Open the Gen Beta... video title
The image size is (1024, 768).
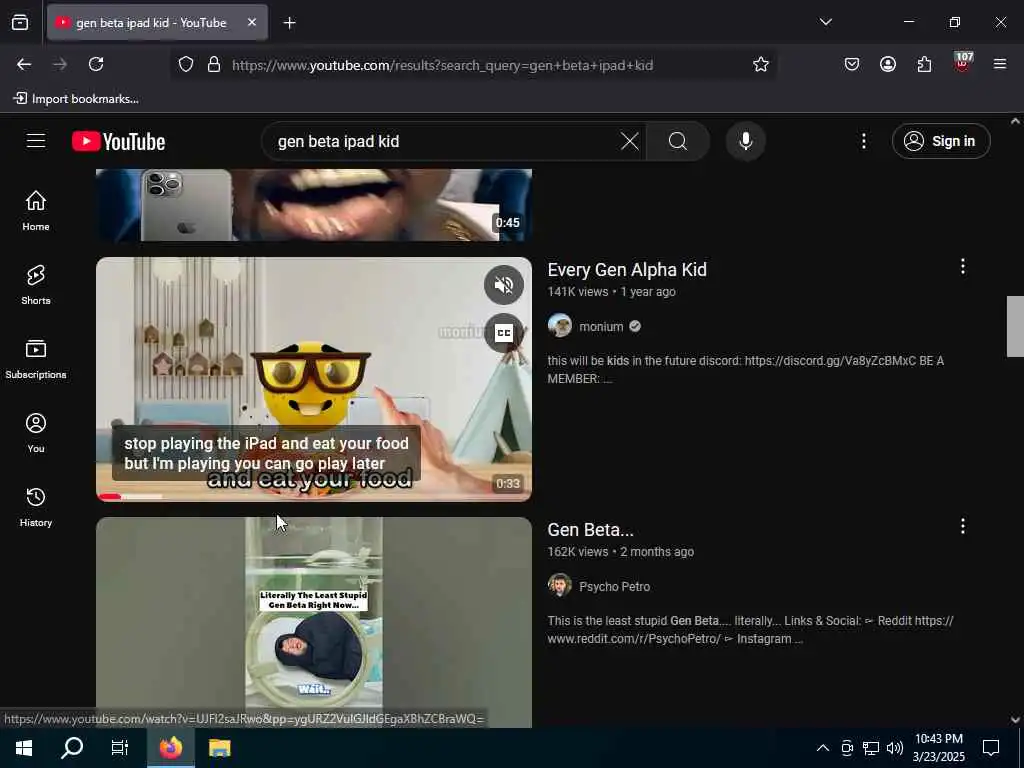coord(590,530)
